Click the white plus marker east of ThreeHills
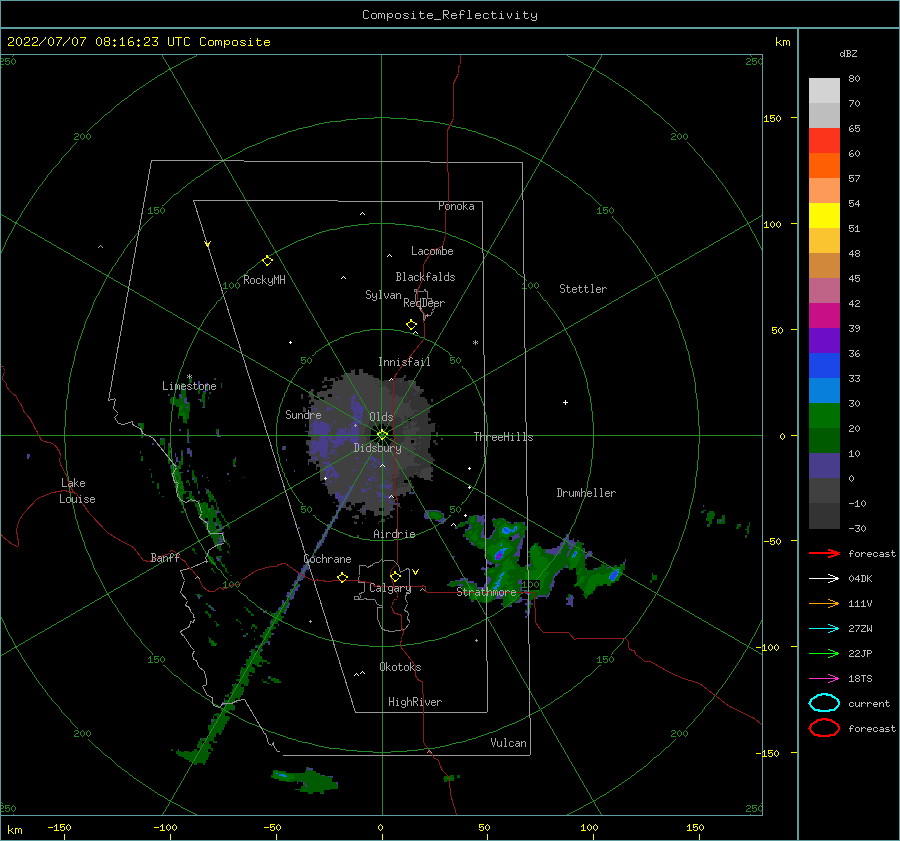900x841 pixels. coord(565,402)
